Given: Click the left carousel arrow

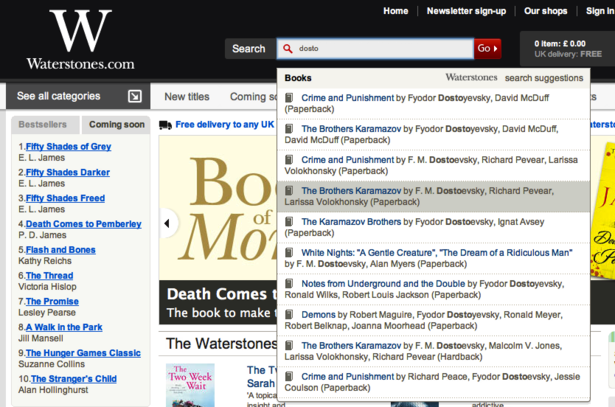Looking at the screenshot, I should 169,223.
